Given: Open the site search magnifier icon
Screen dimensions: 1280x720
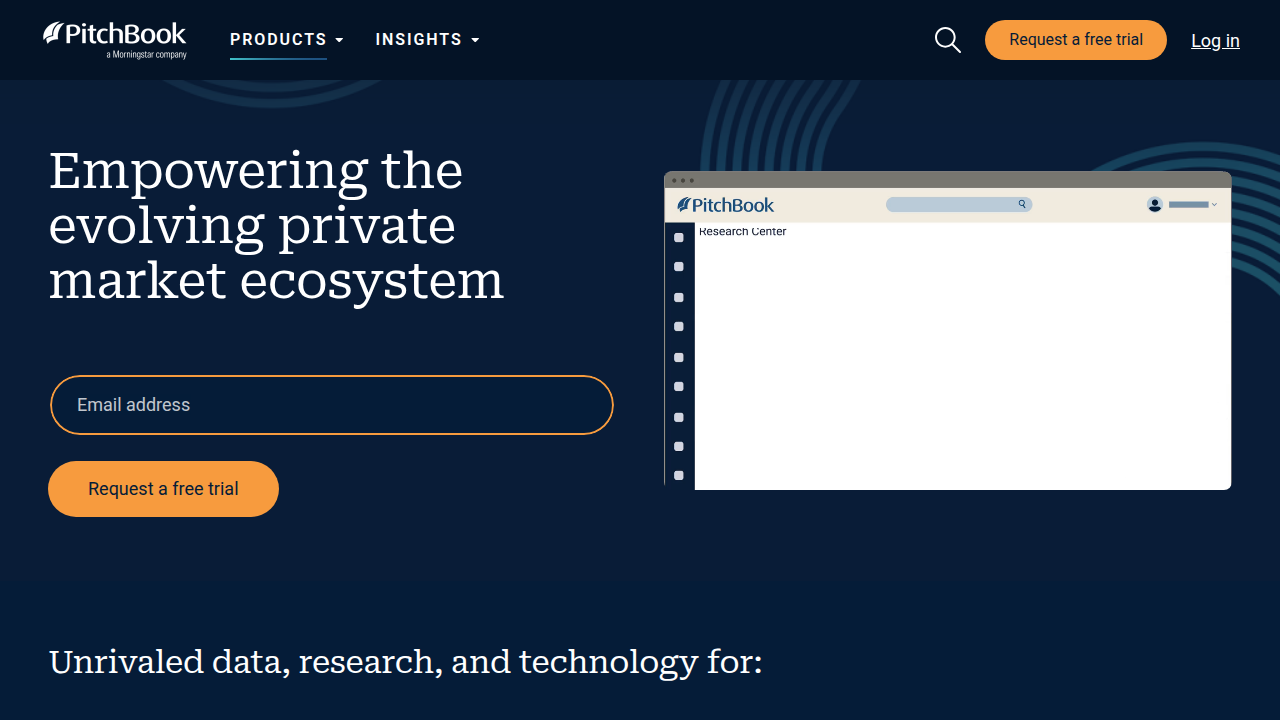Looking at the screenshot, I should [x=947, y=40].
